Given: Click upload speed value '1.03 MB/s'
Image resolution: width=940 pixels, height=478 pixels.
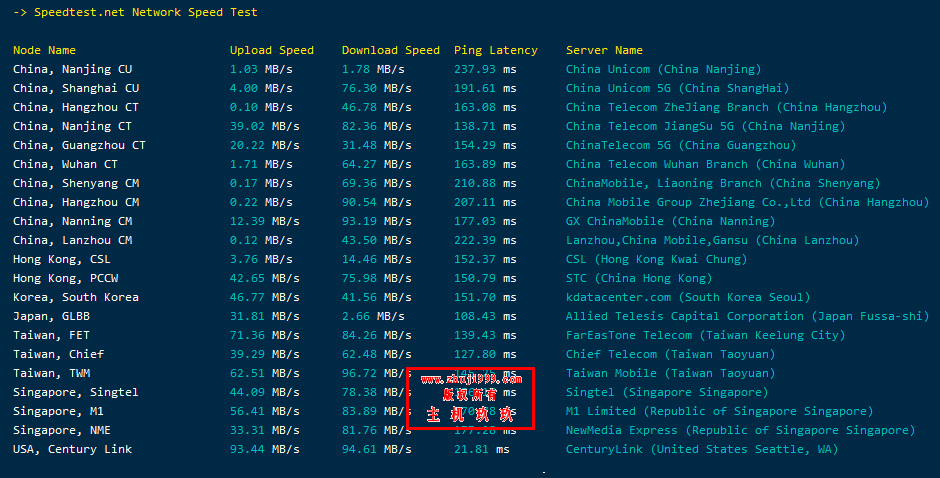Looking at the screenshot, I should click(261, 70).
